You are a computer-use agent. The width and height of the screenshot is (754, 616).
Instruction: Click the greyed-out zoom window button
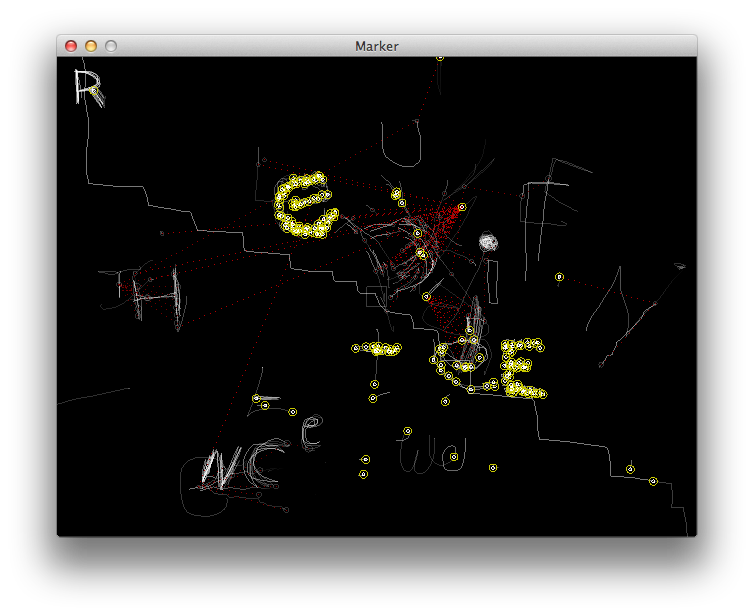111,46
